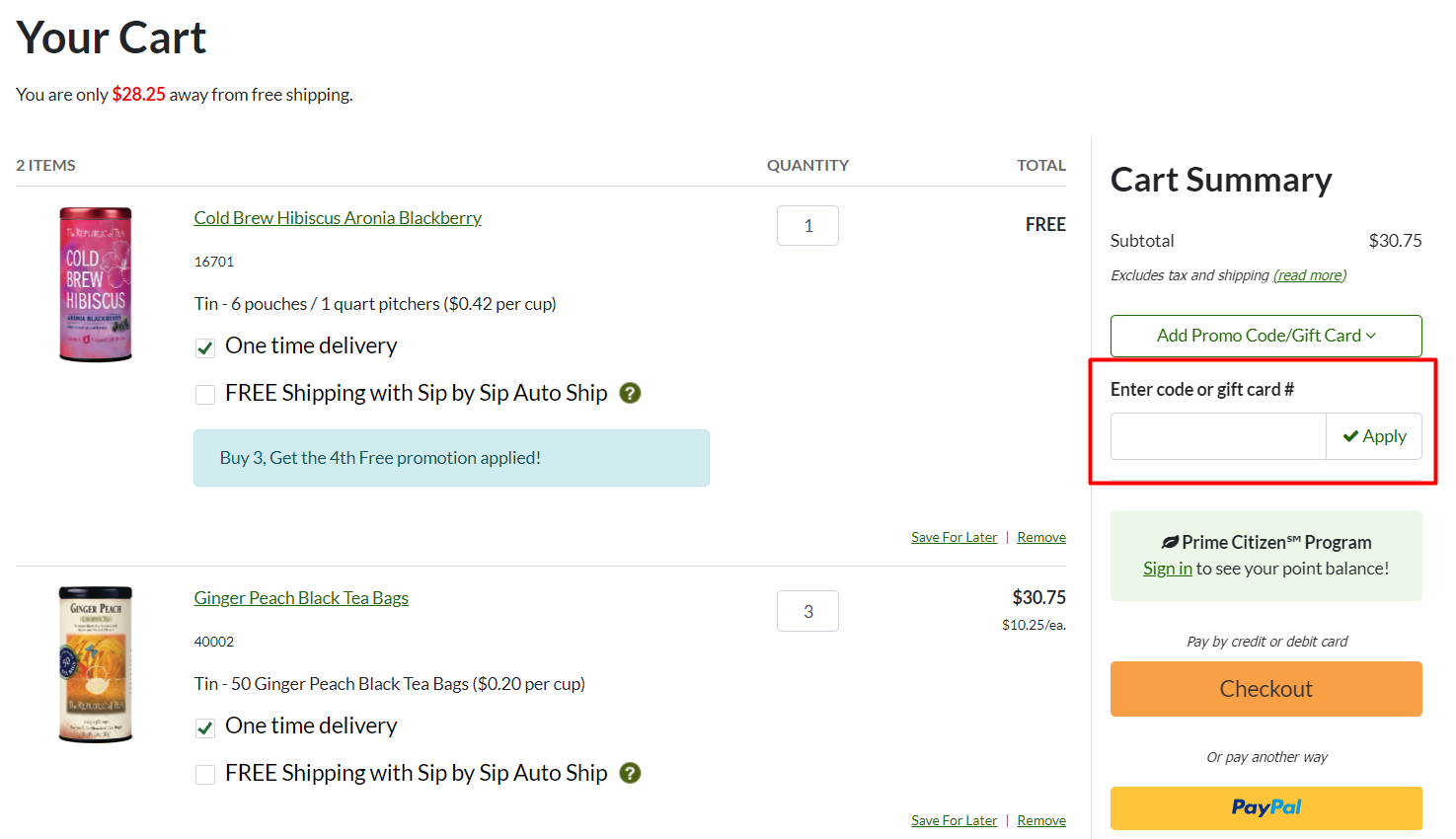The height and width of the screenshot is (839, 1456).
Task: Select the FREE total for Cold Brew
Action: click(1045, 225)
